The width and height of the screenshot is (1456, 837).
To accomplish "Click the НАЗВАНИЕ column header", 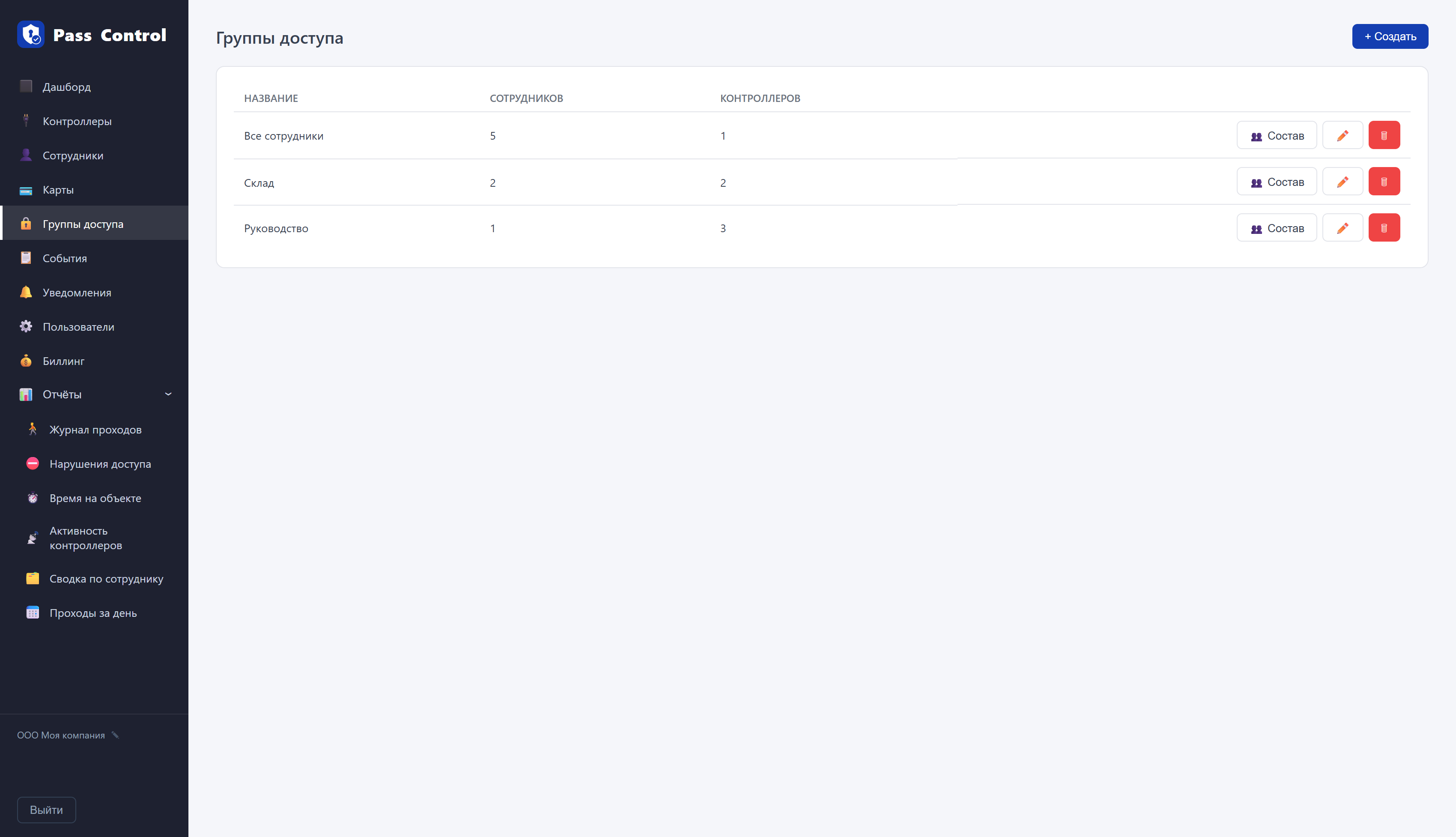I will 271,98.
